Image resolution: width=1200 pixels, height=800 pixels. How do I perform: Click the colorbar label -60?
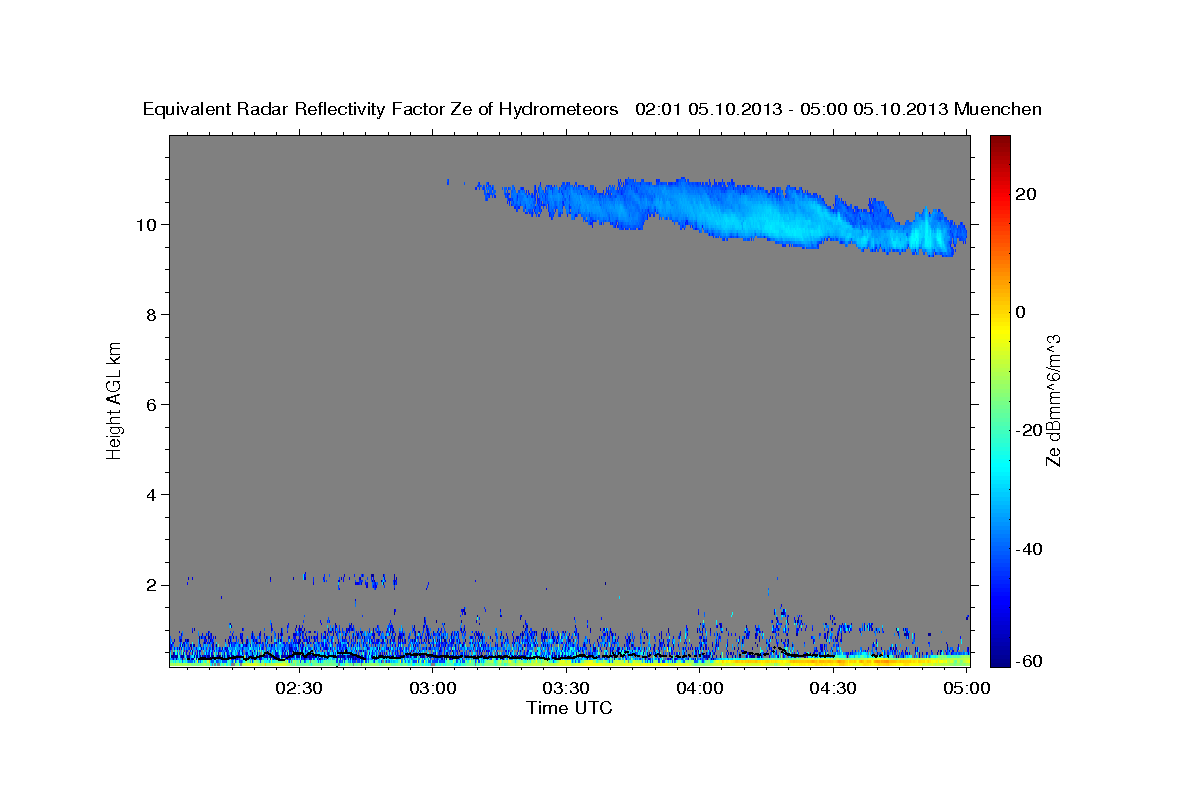coord(1029,661)
